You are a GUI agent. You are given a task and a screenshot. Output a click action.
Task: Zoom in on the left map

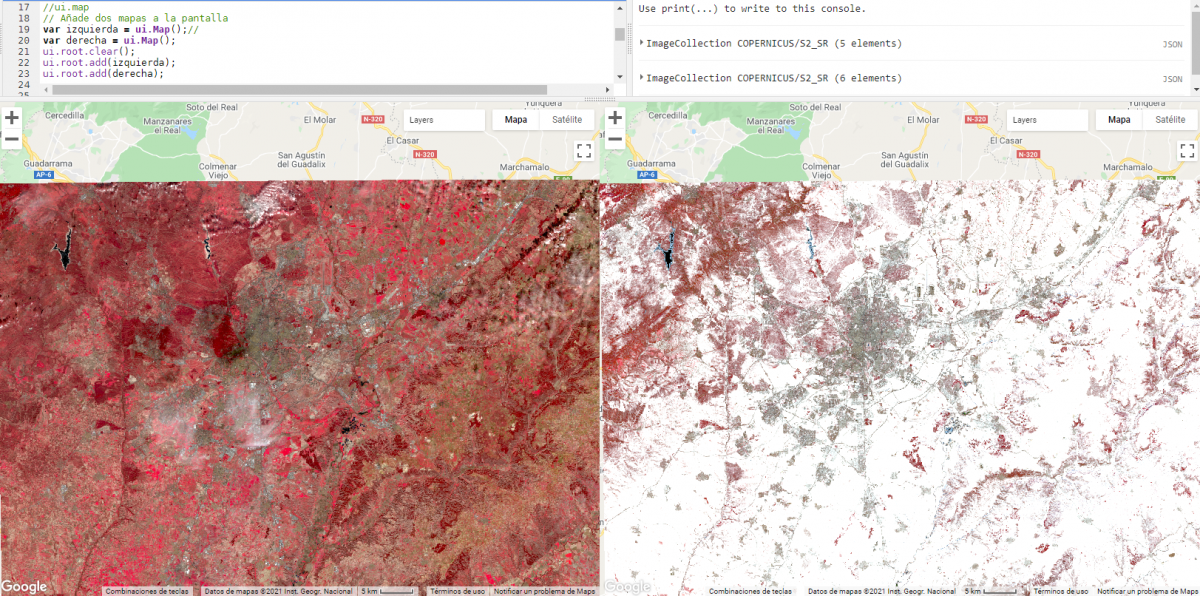coord(11,117)
